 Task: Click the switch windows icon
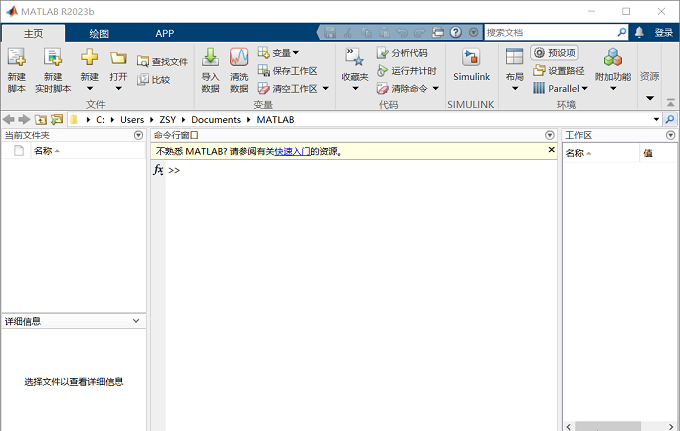(438, 33)
